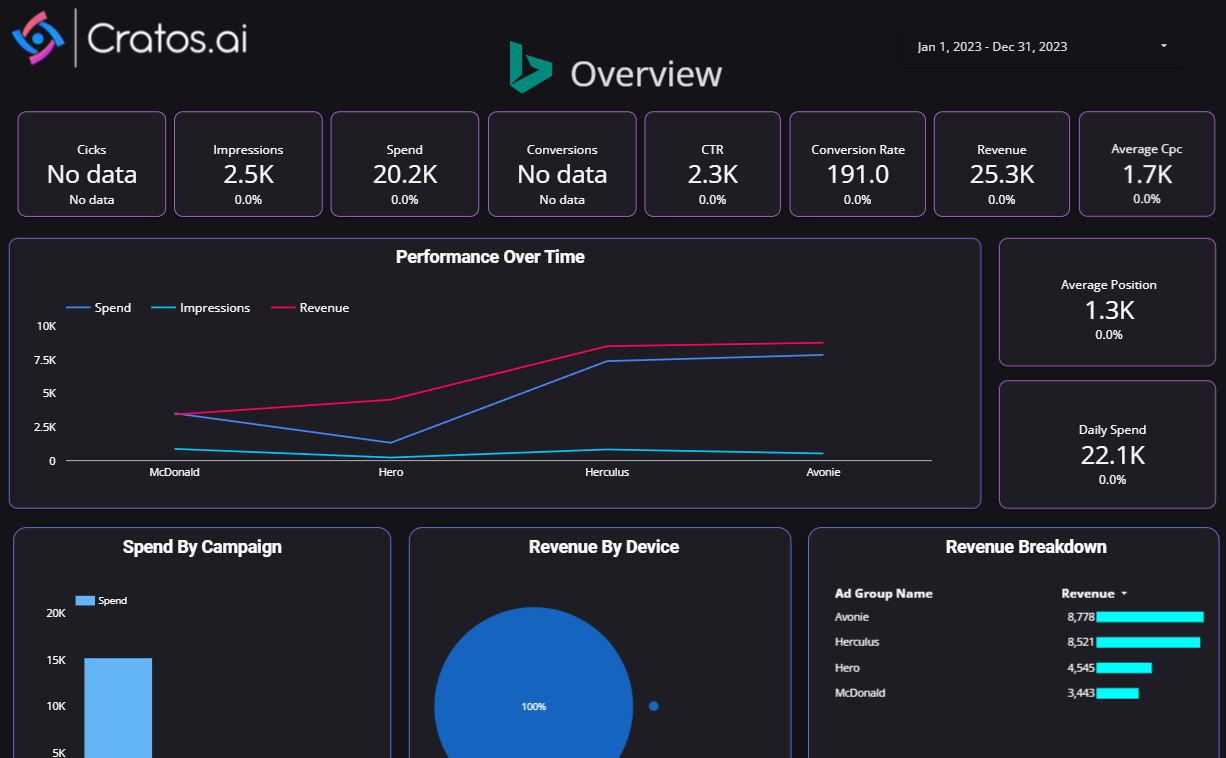
Task: Click the Avonie revenue bar 8,778
Action: [x=1150, y=617]
